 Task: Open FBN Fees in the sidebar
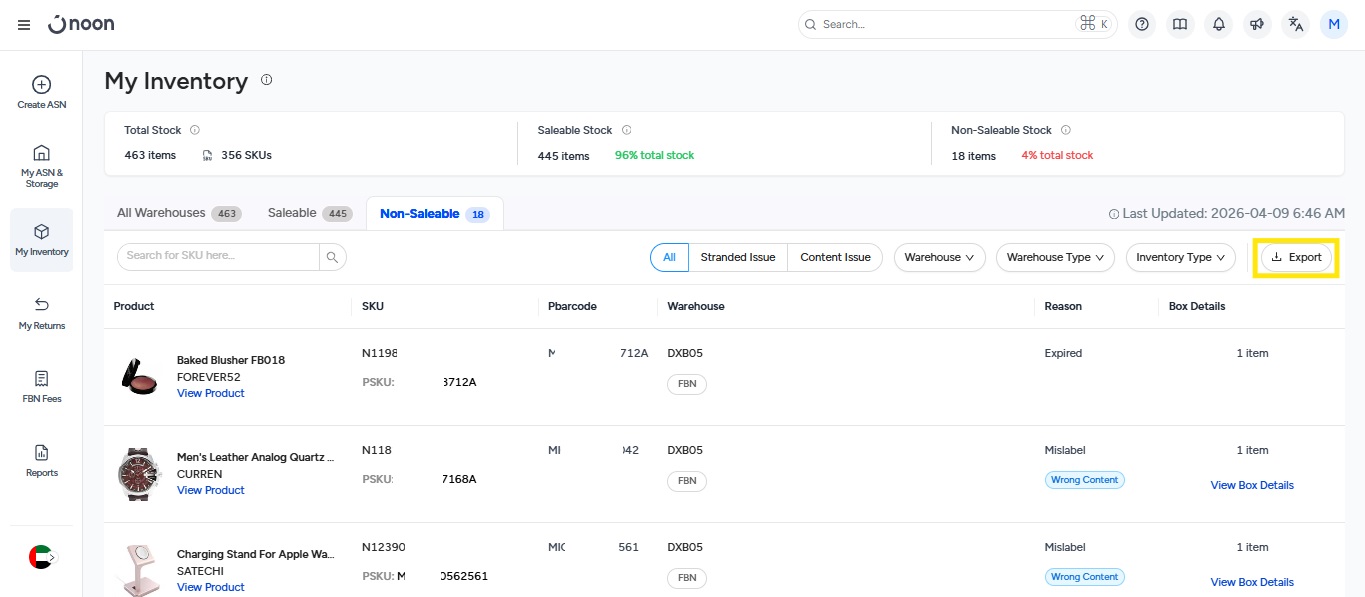[42, 386]
